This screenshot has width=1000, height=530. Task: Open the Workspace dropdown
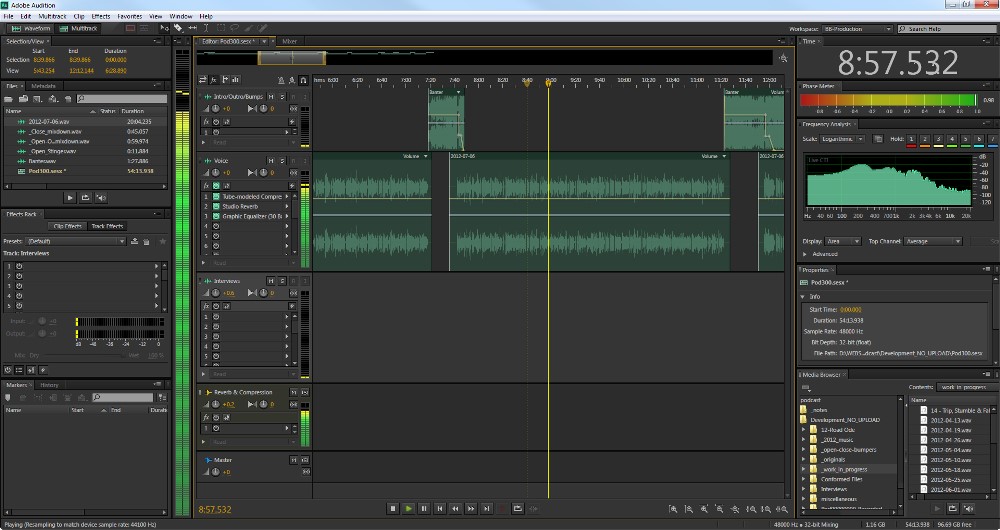point(857,29)
